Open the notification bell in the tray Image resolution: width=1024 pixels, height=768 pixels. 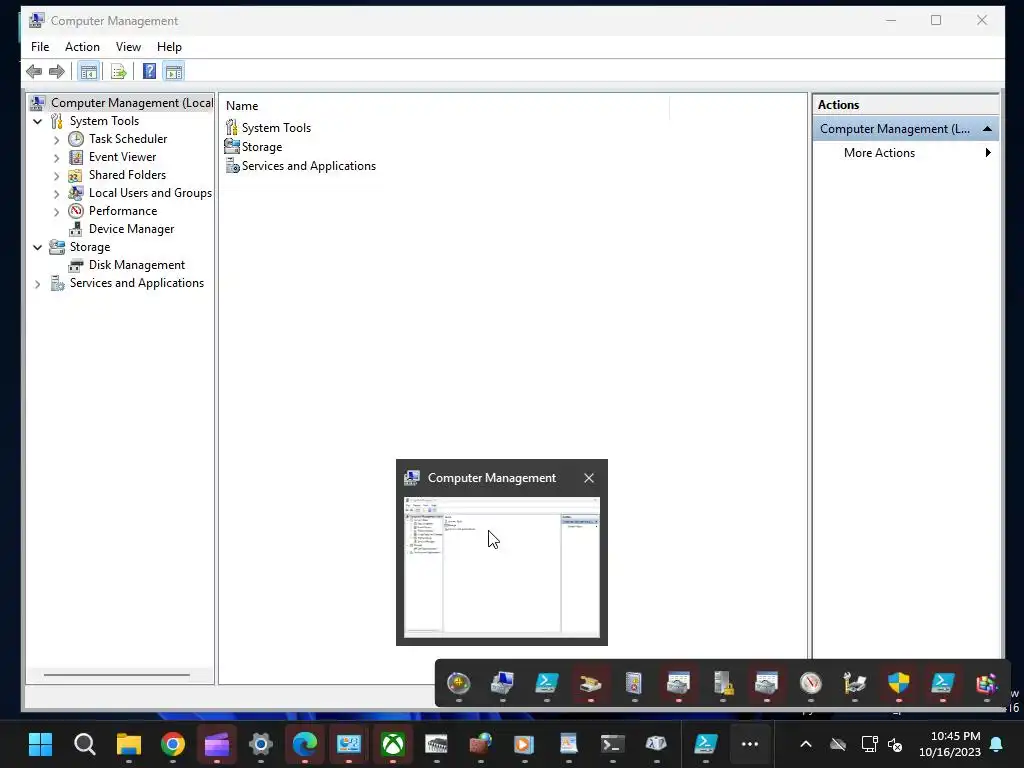point(997,744)
